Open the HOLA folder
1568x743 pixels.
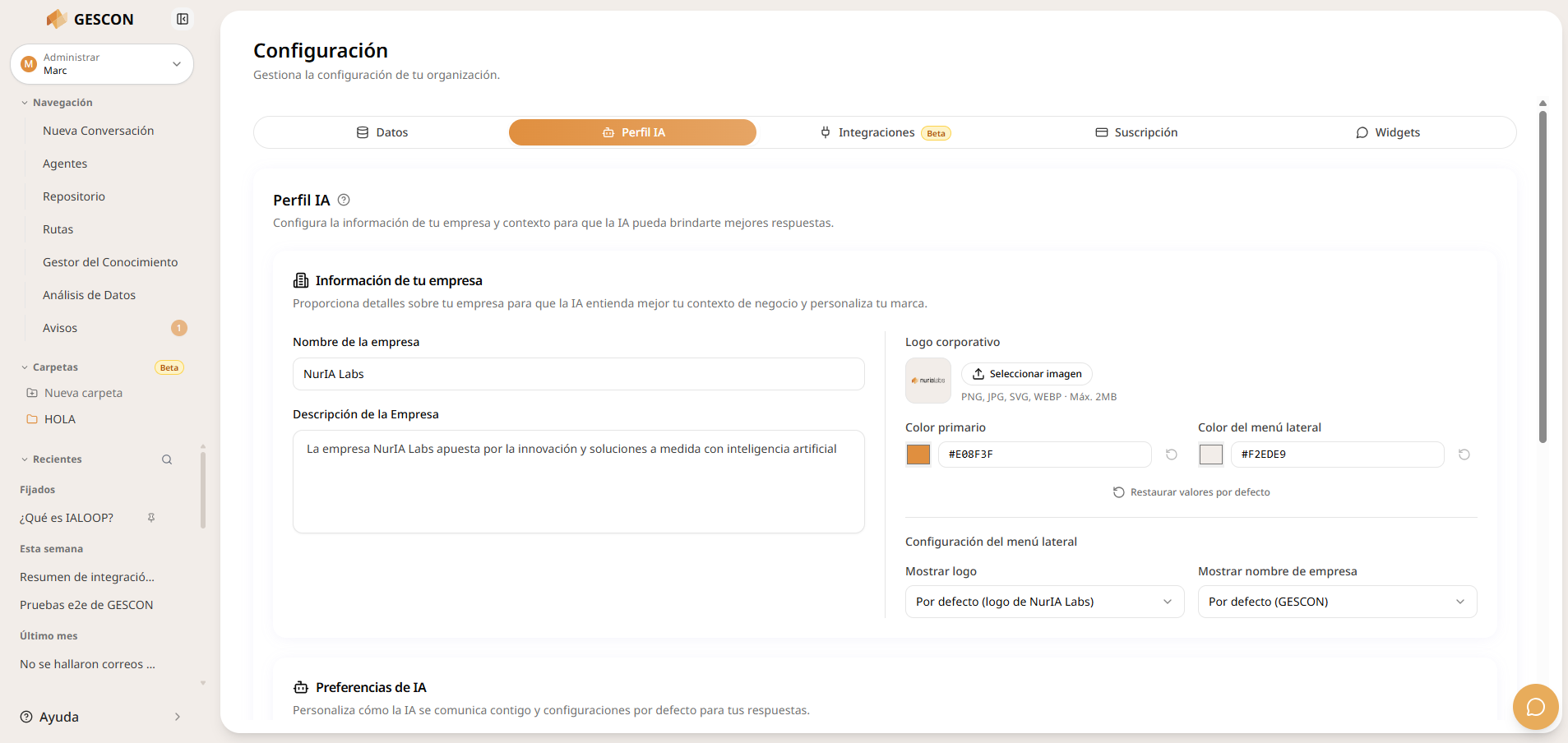(59, 419)
